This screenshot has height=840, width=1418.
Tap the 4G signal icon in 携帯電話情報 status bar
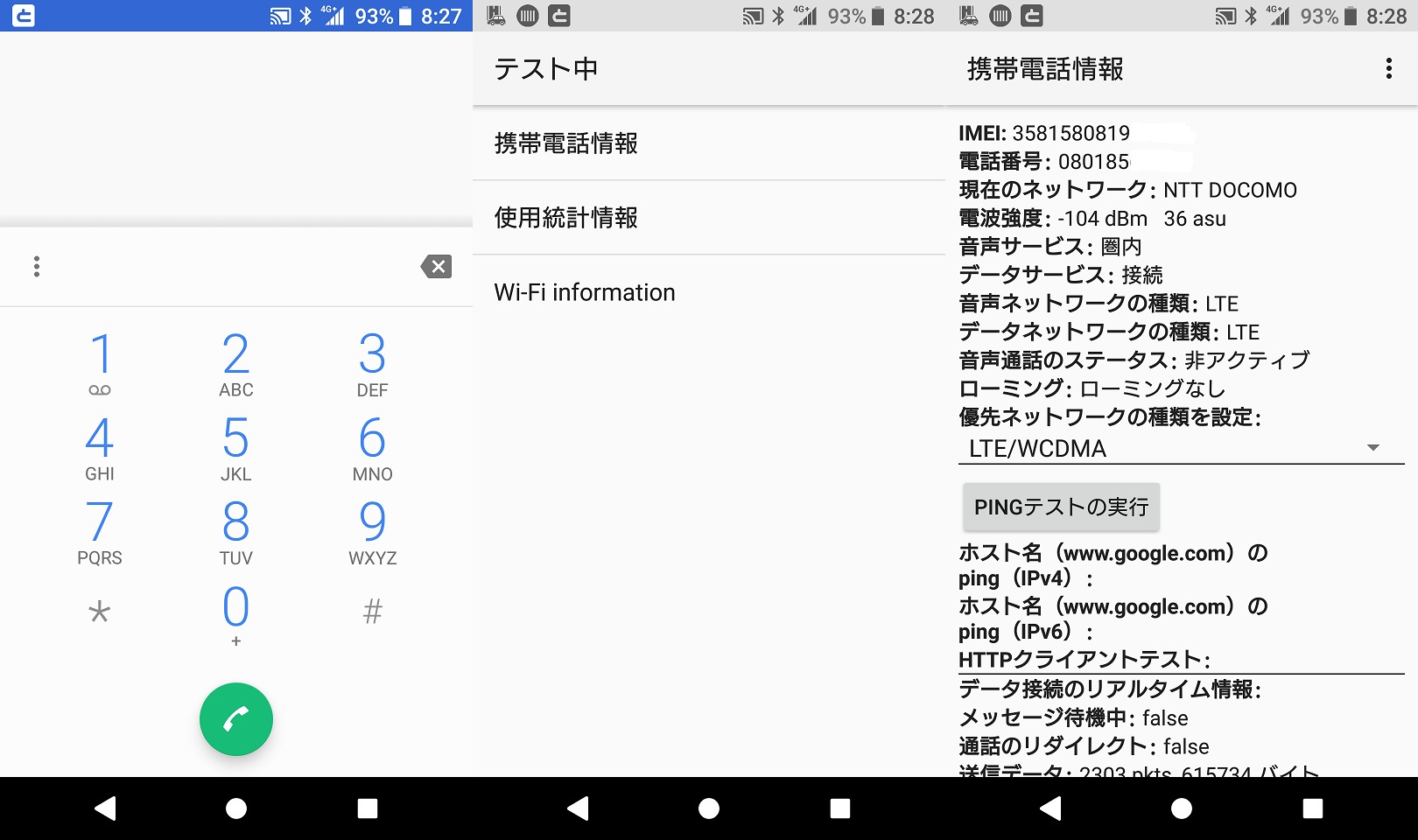[1278, 15]
